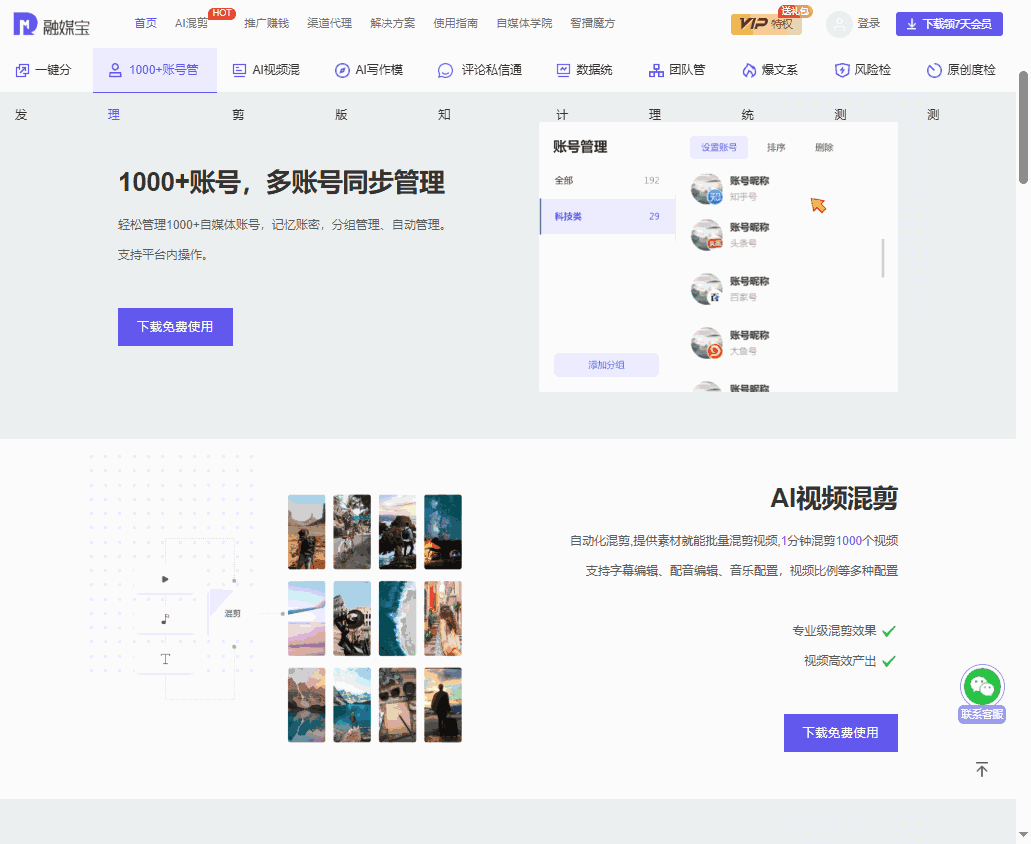Click the 百家号 account avatar
This screenshot has height=844, width=1031.
point(707,289)
